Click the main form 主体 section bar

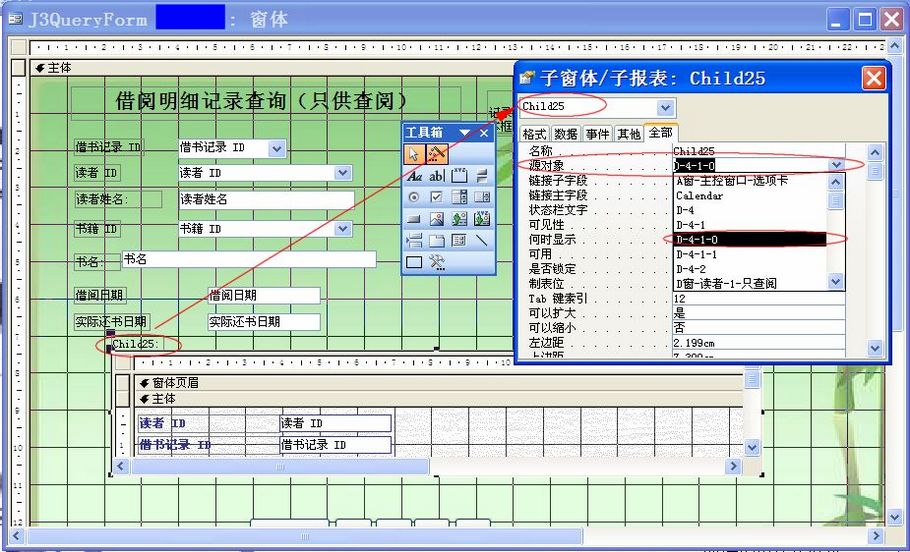click(x=273, y=68)
